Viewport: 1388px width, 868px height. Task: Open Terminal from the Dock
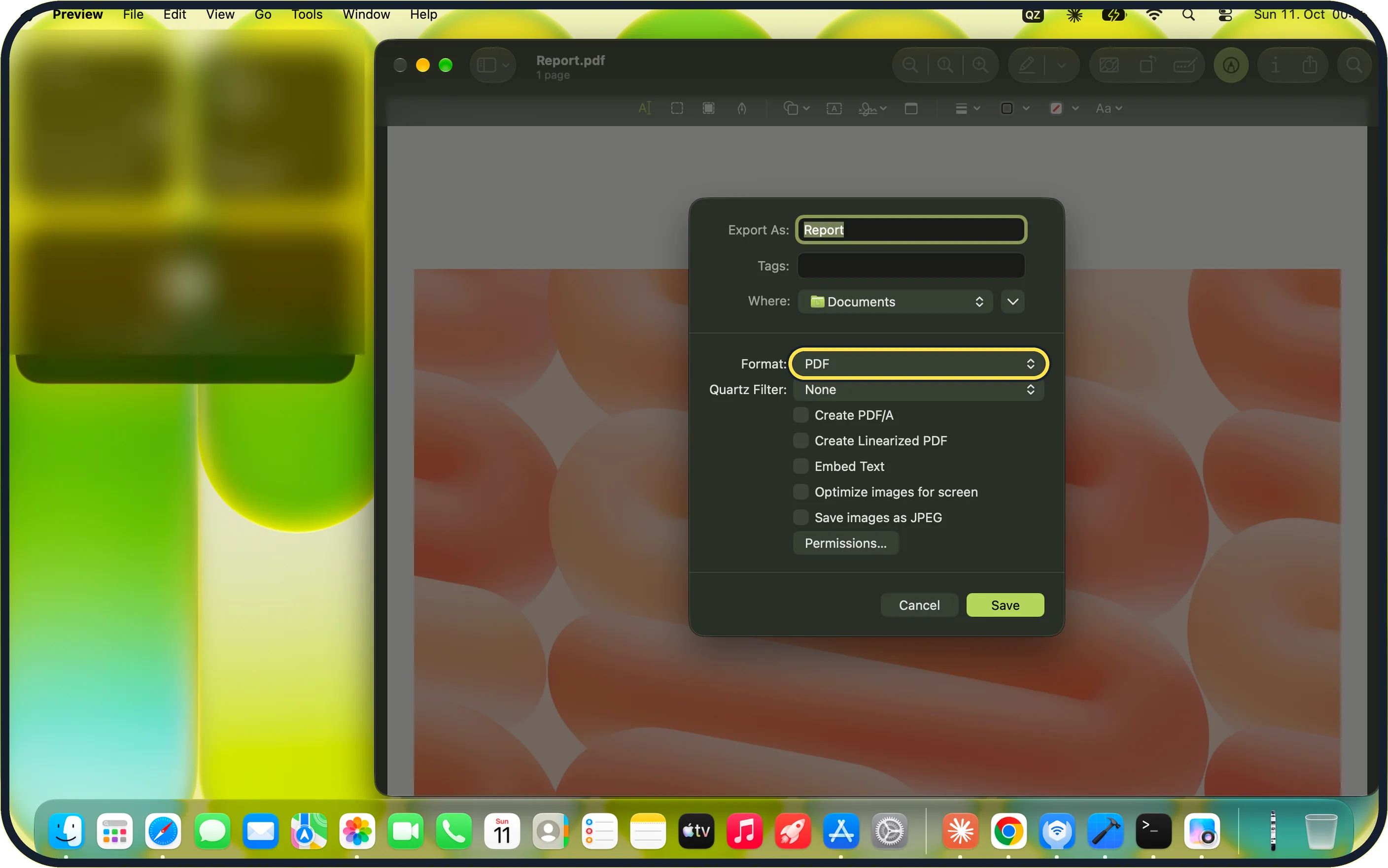[x=1153, y=831]
